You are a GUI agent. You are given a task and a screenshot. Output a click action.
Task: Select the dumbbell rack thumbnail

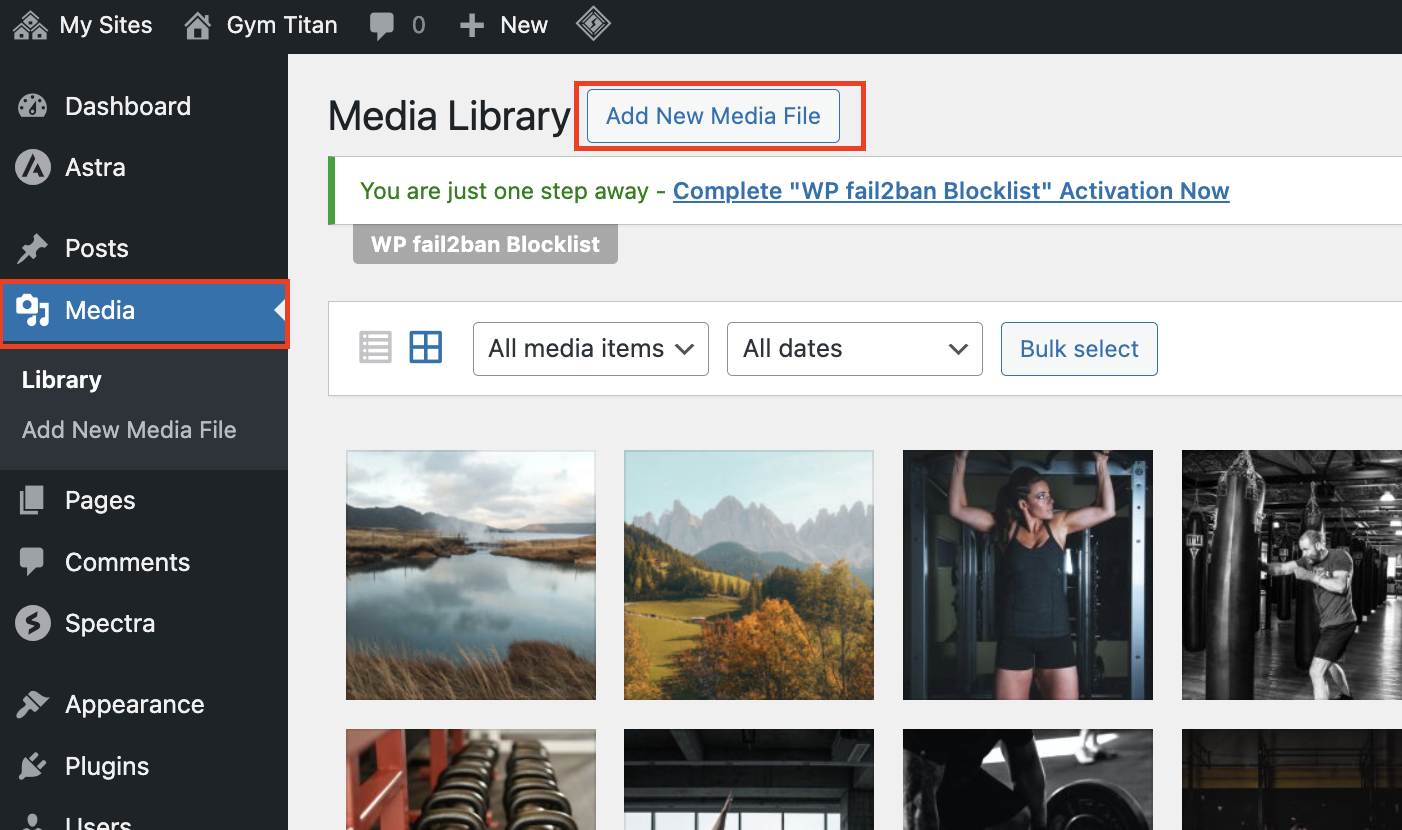(x=471, y=779)
